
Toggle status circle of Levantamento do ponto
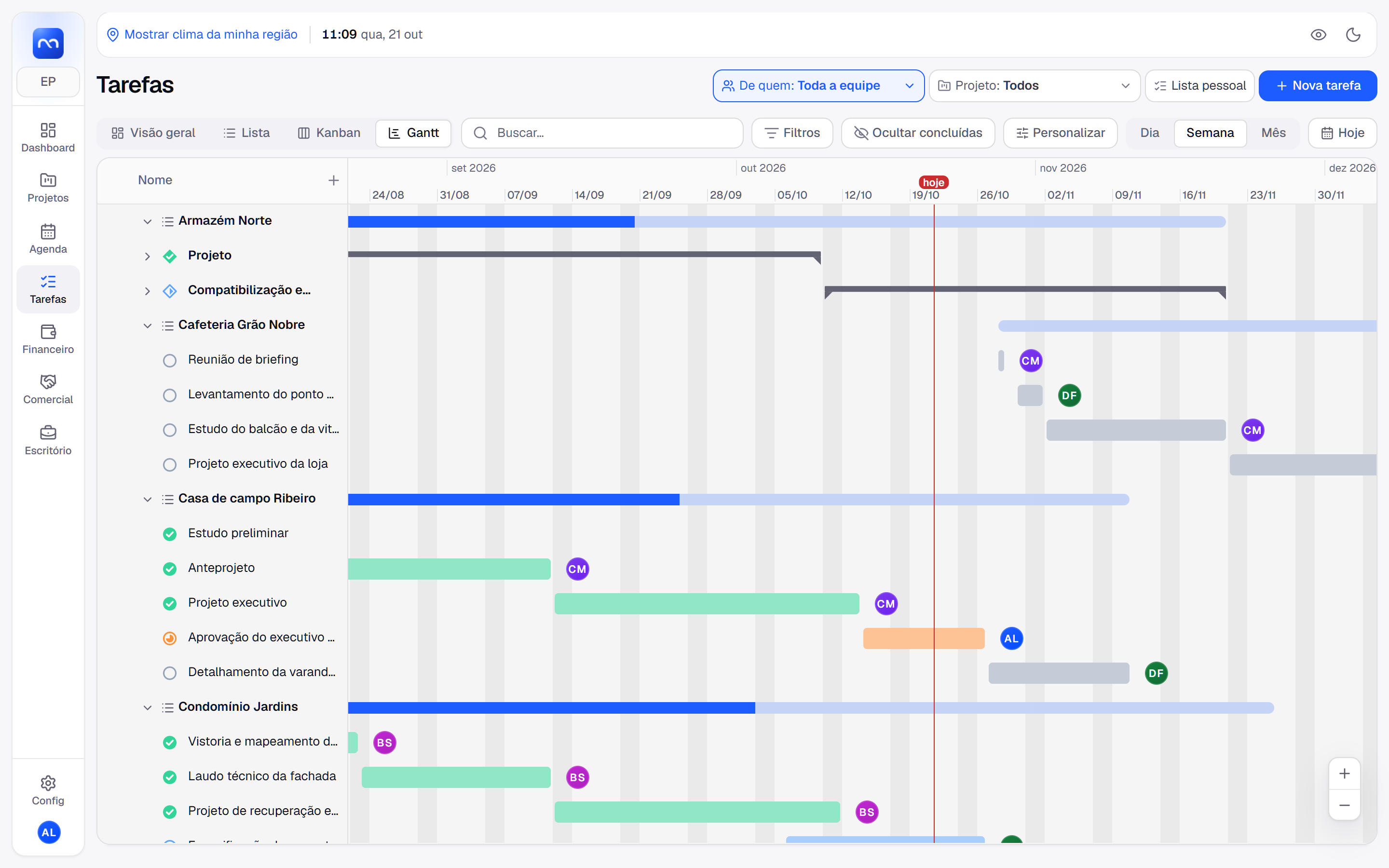169,395
